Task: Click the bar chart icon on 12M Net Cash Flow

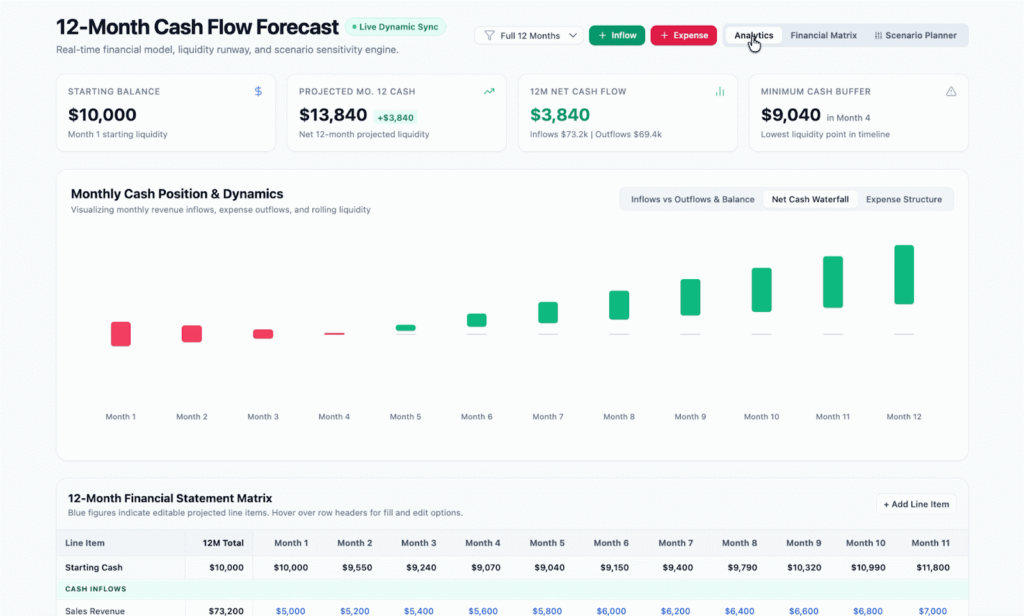Action: tap(720, 91)
